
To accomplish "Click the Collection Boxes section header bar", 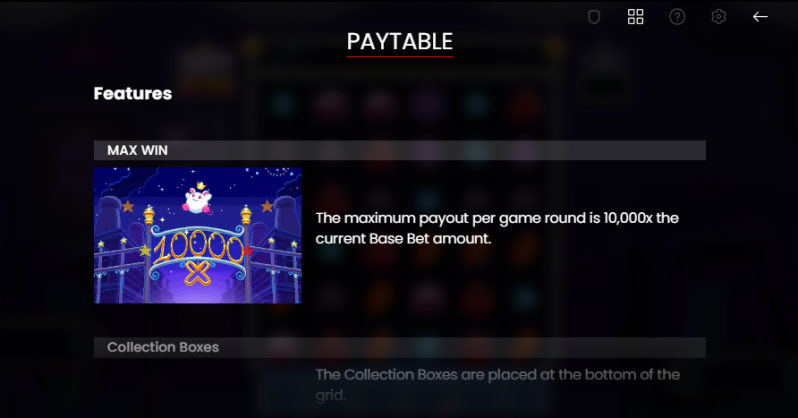I will pyautogui.click(x=400, y=347).
